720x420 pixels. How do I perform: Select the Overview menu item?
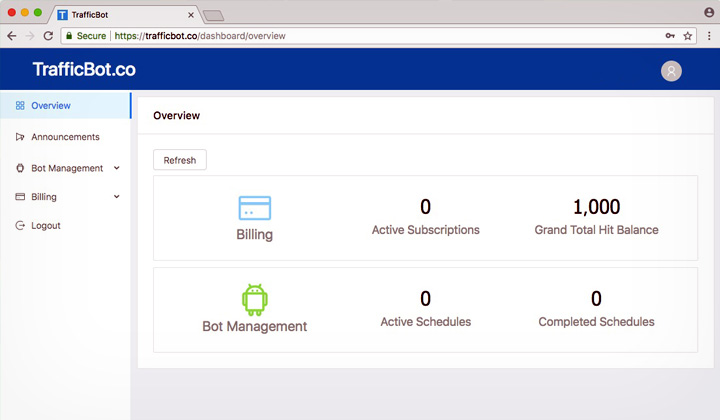coord(65,106)
